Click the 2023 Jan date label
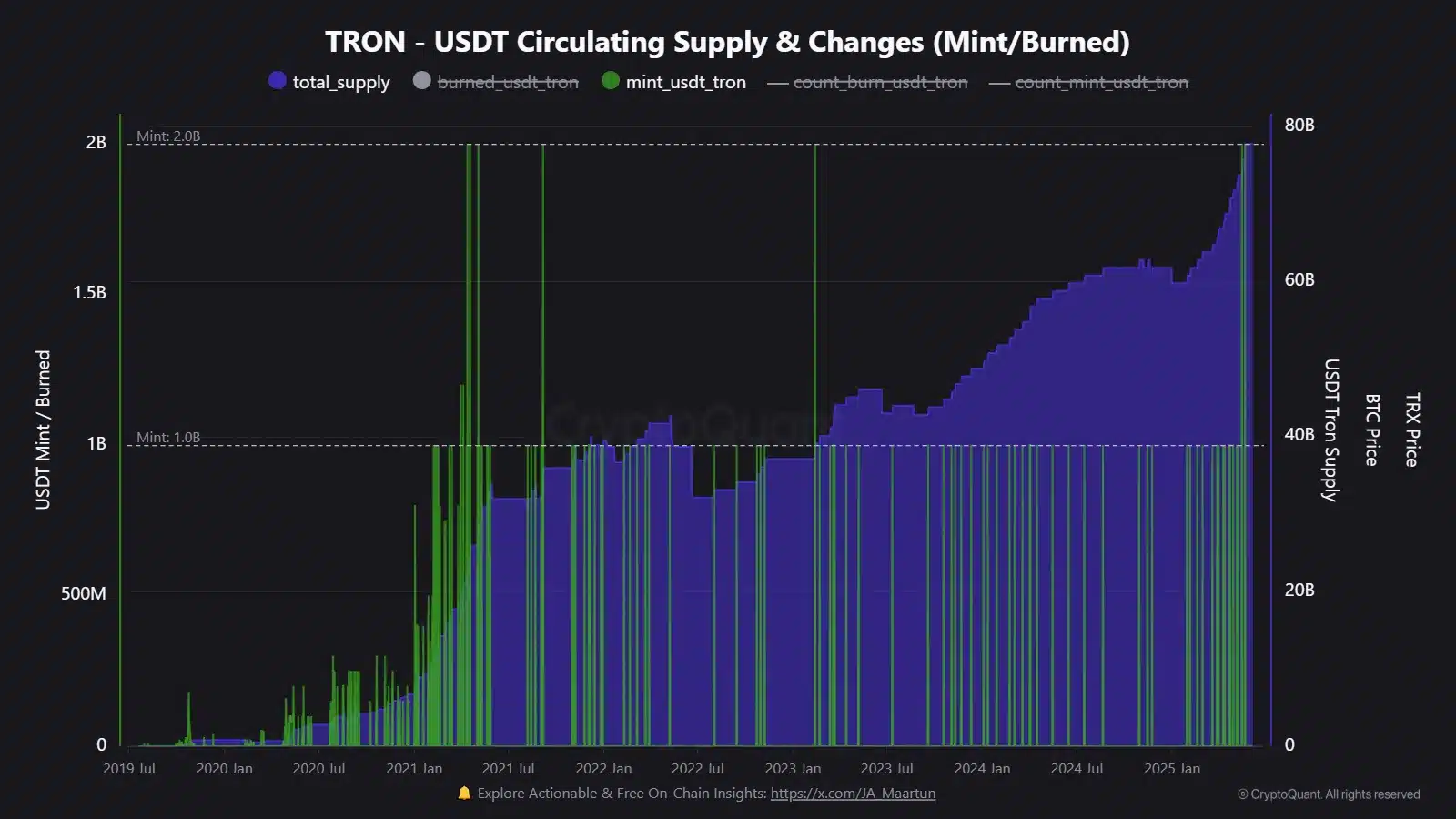This screenshot has width=1456, height=819. 793,769
